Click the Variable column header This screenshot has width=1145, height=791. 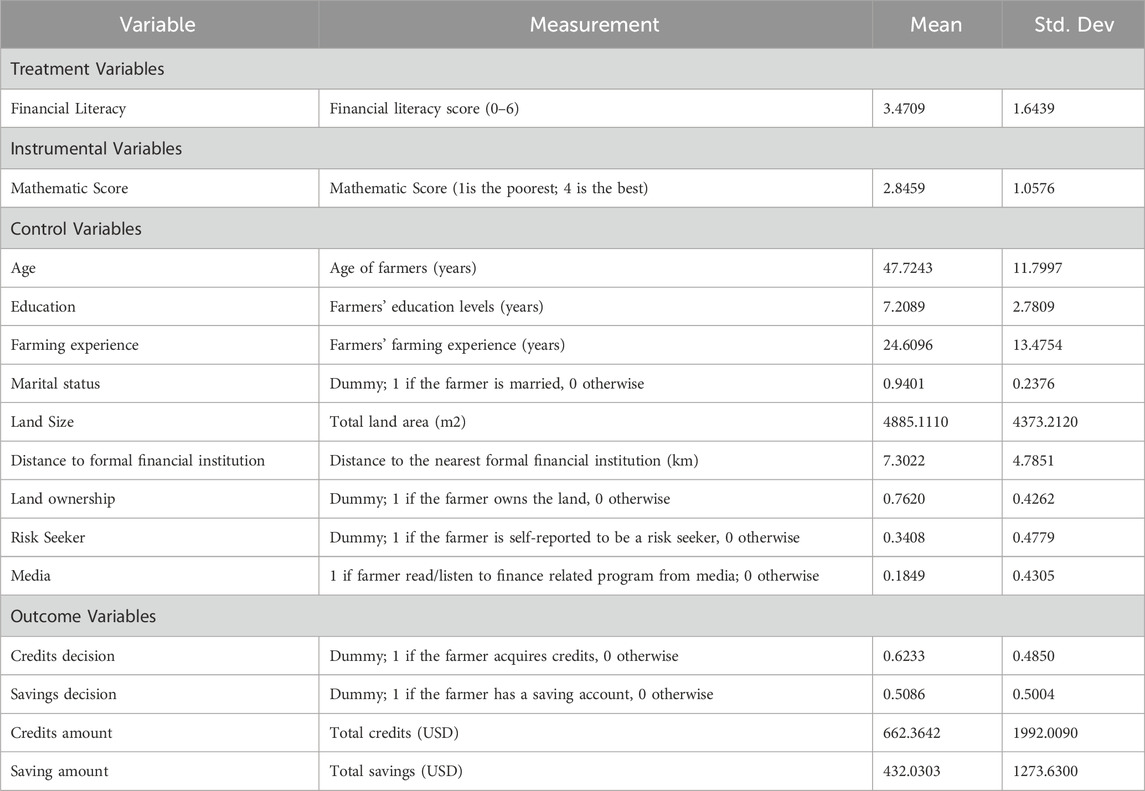click(158, 25)
